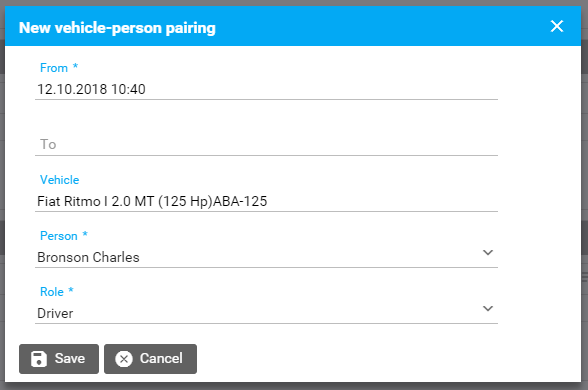588x390 pixels.
Task: Open the Bronson Charles person selector
Action: 266,257
